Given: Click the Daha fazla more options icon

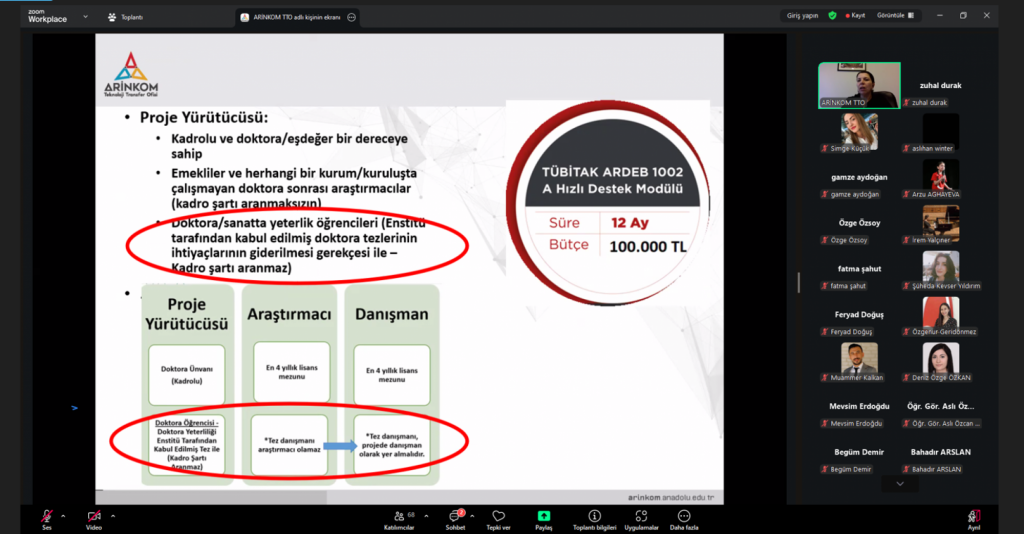Looking at the screenshot, I should click(684, 516).
